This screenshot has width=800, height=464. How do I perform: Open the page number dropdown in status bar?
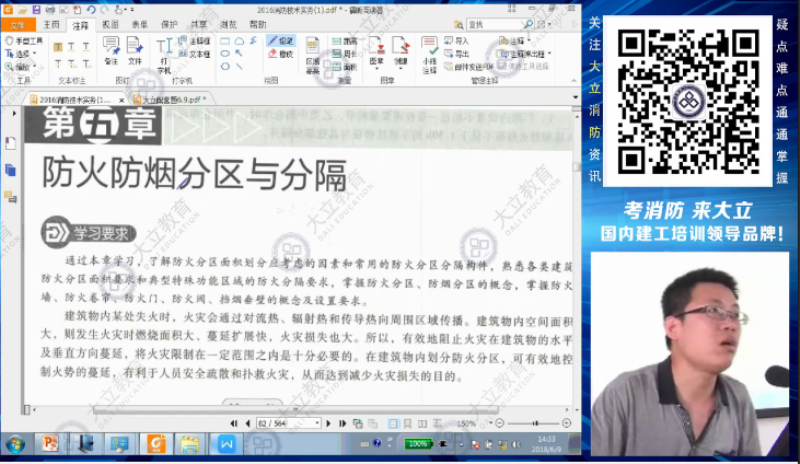pos(317,423)
